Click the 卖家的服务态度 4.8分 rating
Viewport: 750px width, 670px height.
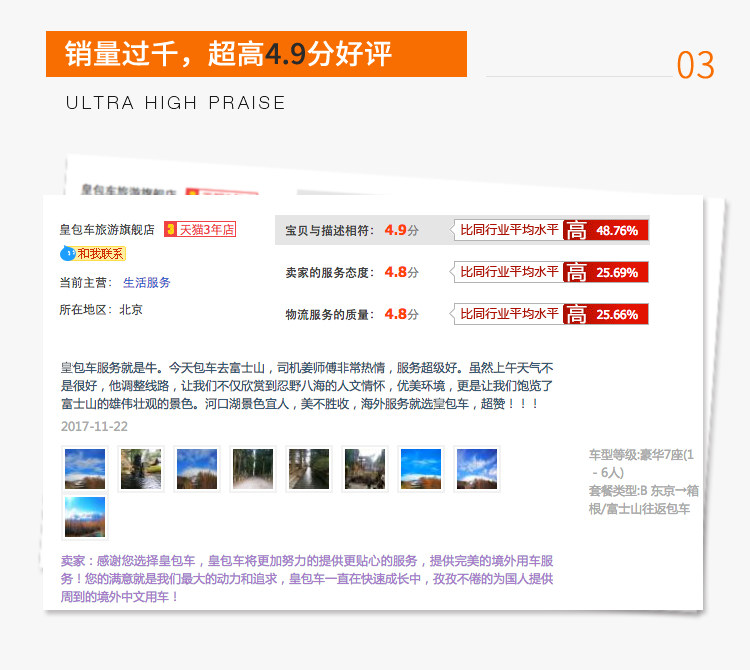pos(352,272)
